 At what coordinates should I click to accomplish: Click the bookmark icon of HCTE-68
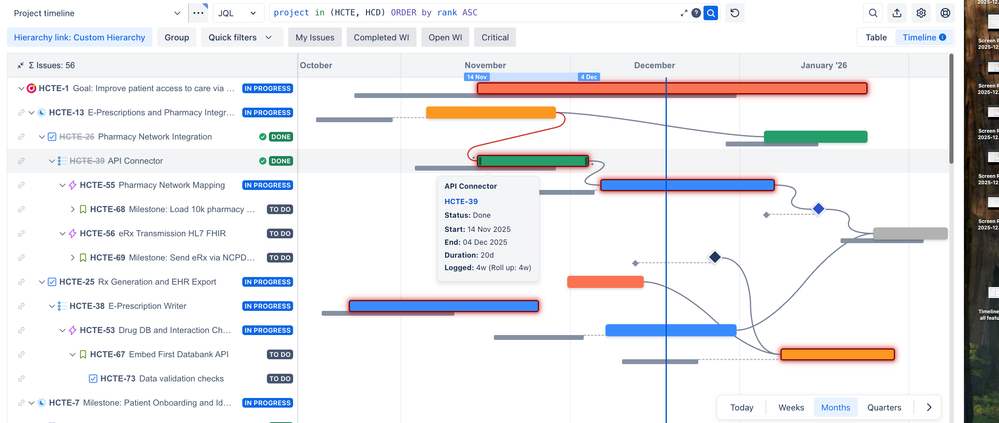(83, 210)
